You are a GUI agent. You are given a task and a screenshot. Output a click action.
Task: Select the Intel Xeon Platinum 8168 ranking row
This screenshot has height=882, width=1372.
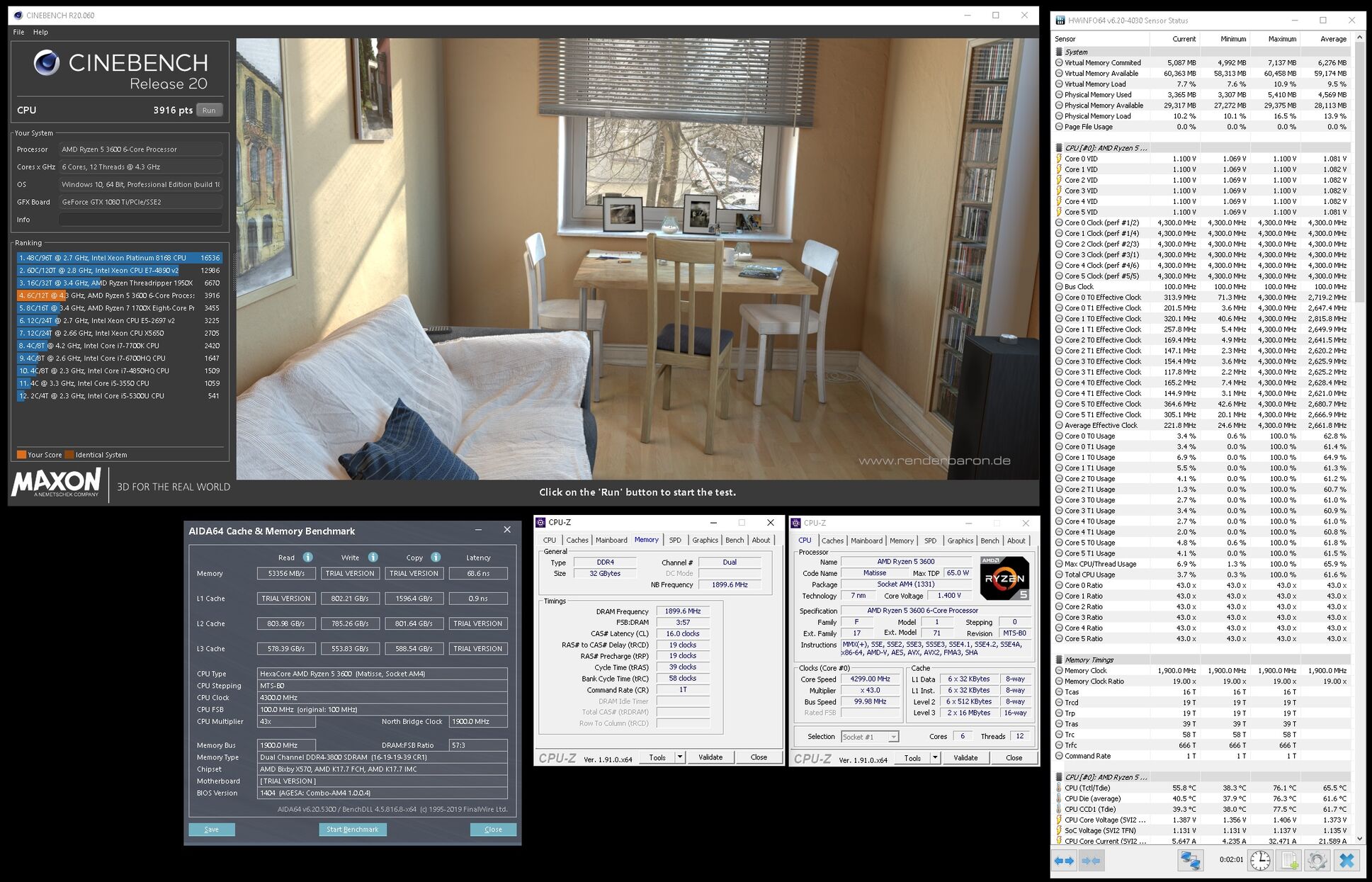(119, 258)
